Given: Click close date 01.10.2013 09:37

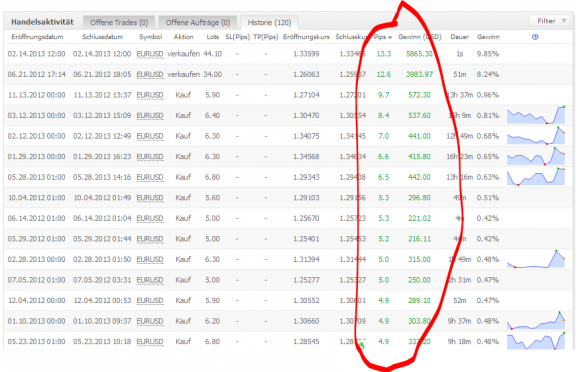Looking at the screenshot, I should click(102, 321).
